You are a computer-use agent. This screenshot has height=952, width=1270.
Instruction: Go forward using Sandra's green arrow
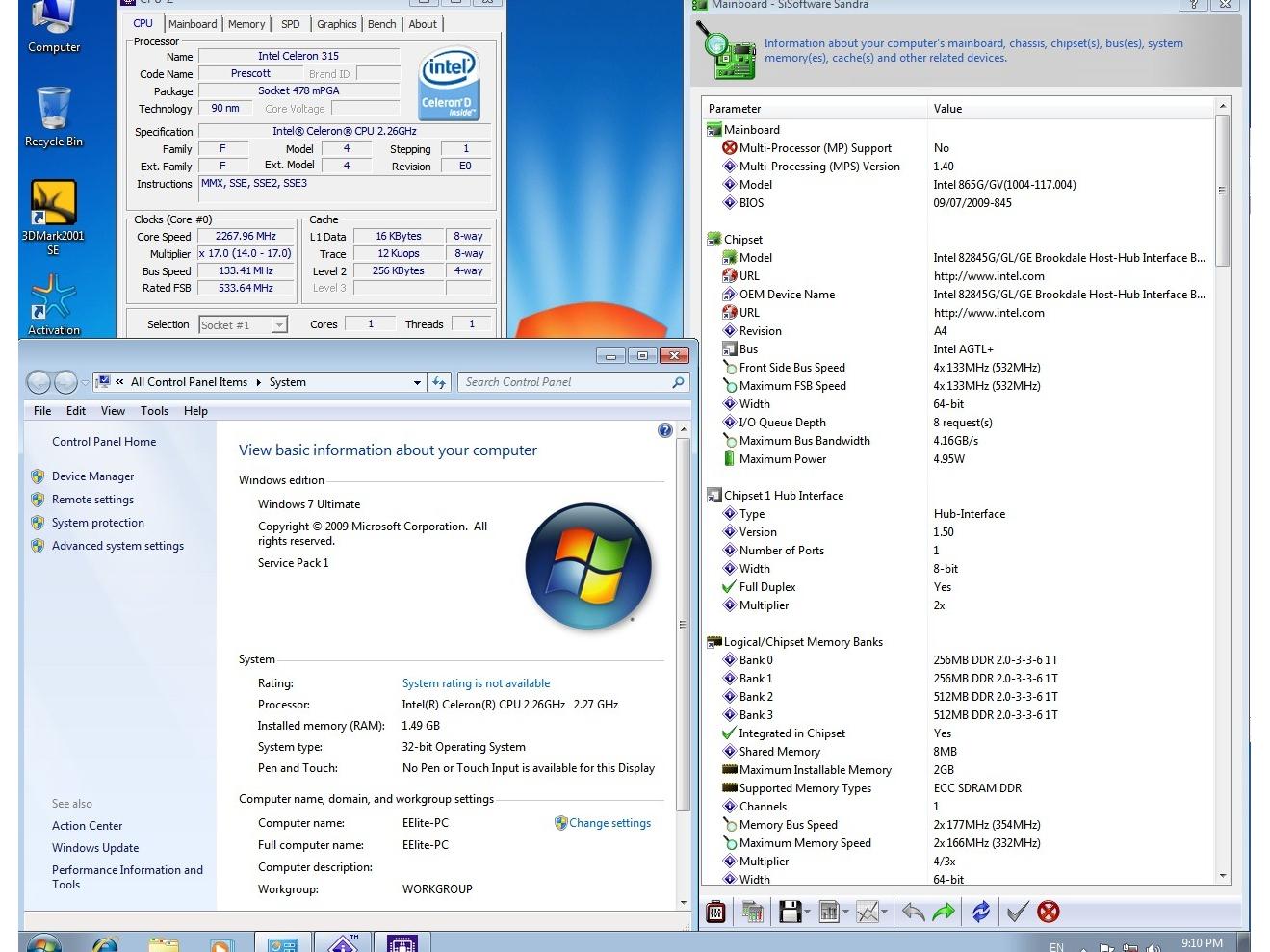pos(945,912)
